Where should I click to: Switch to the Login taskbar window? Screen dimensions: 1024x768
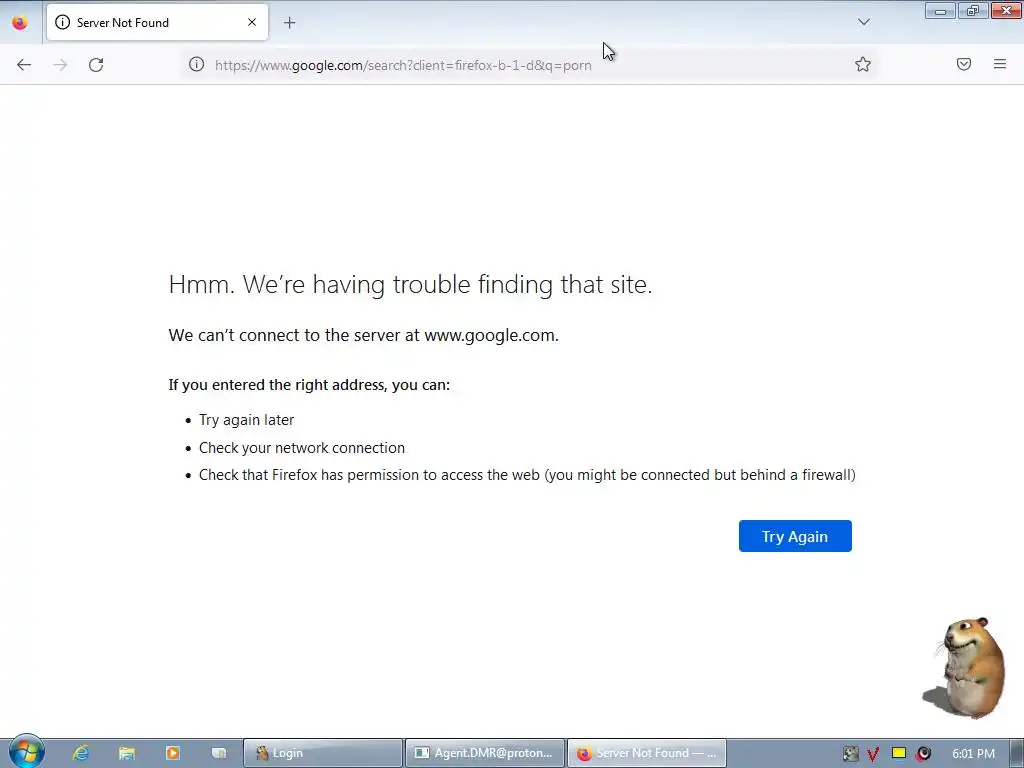(323, 753)
